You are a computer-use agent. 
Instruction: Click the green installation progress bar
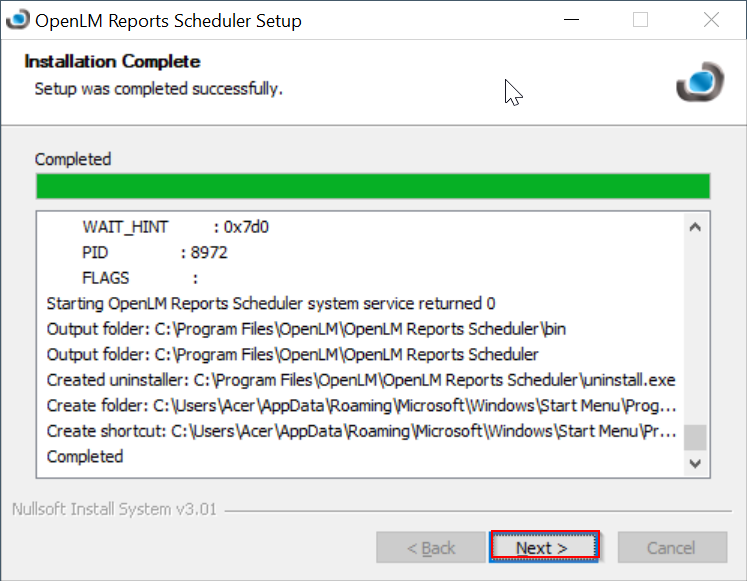[x=372, y=187]
